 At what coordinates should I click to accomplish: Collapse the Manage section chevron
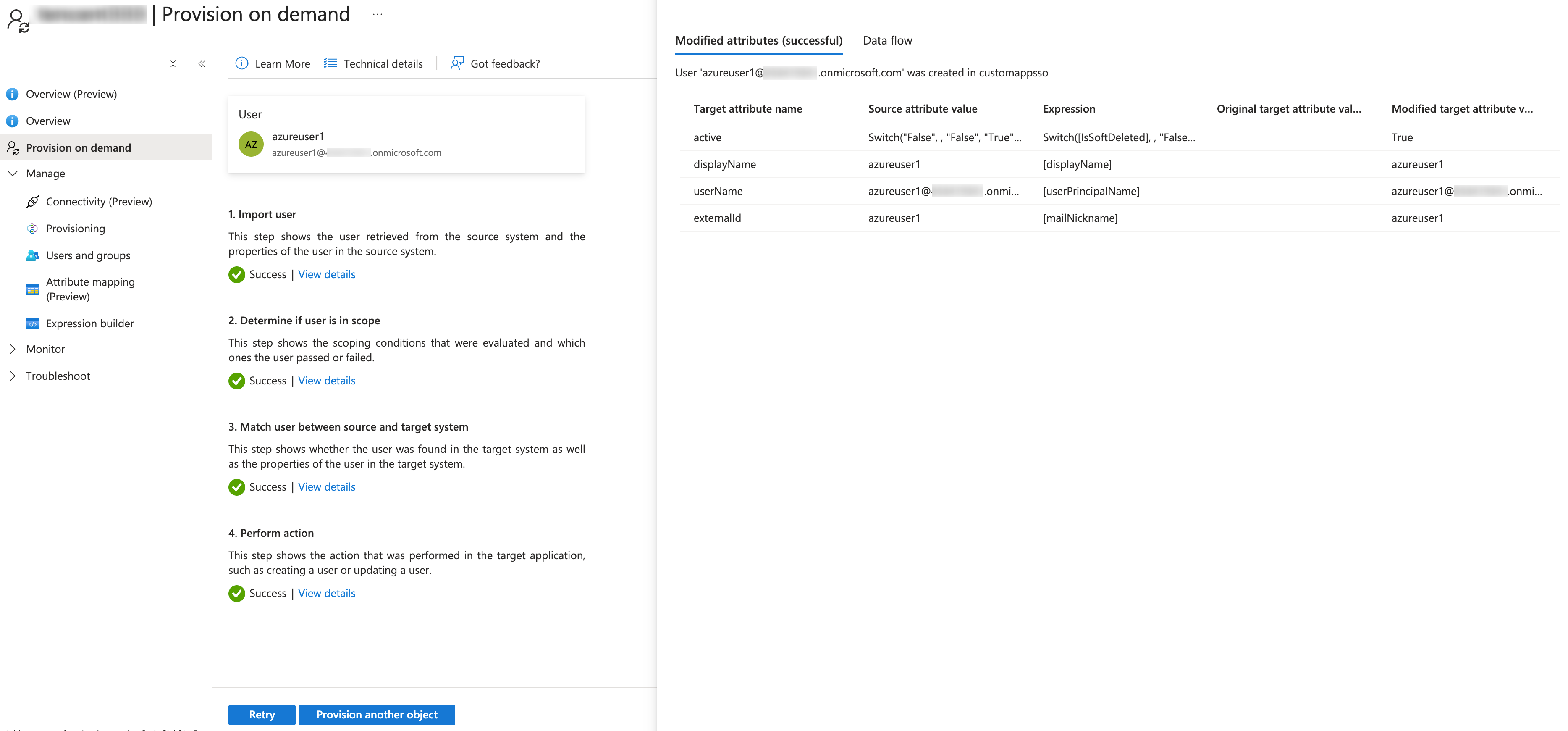tap(12, 174)
